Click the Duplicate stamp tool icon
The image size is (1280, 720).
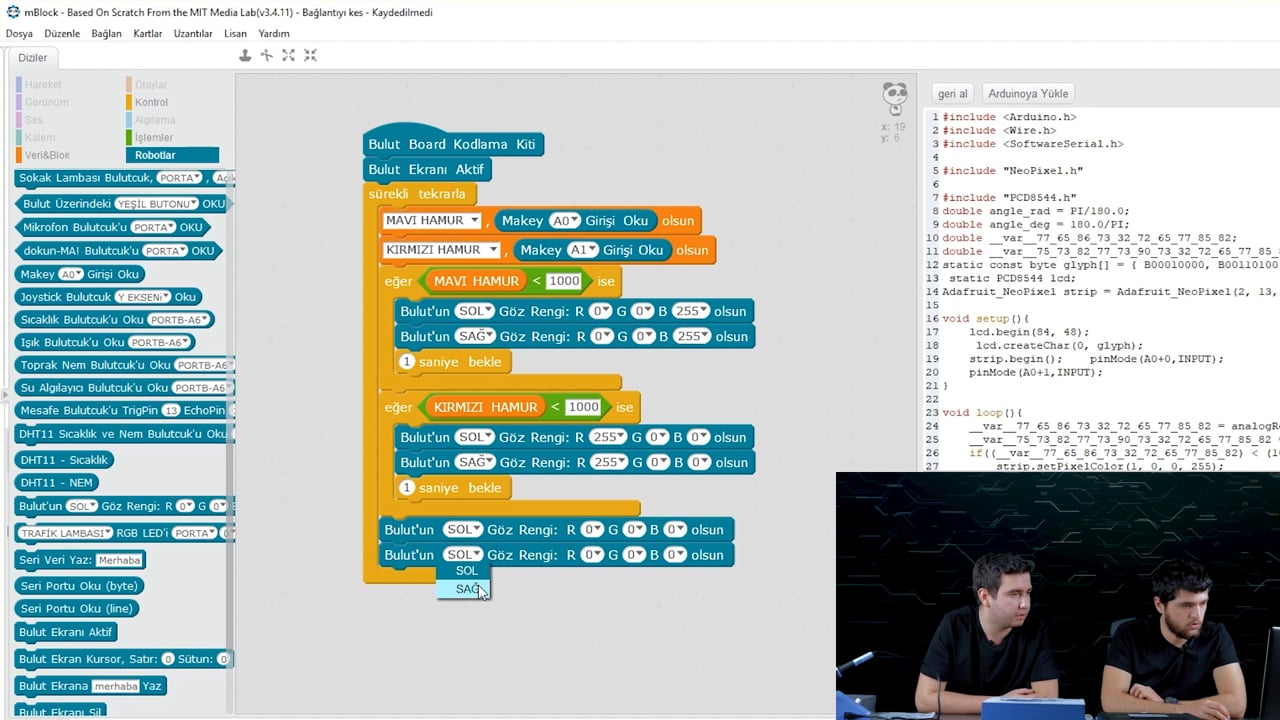[245, 56]
